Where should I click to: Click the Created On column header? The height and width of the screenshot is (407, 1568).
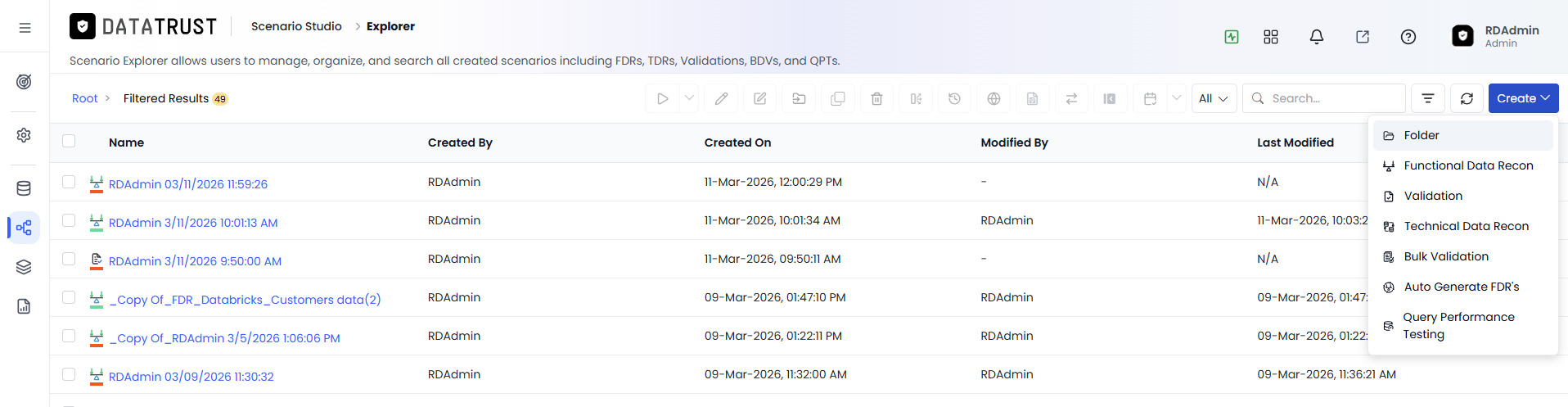737,142
